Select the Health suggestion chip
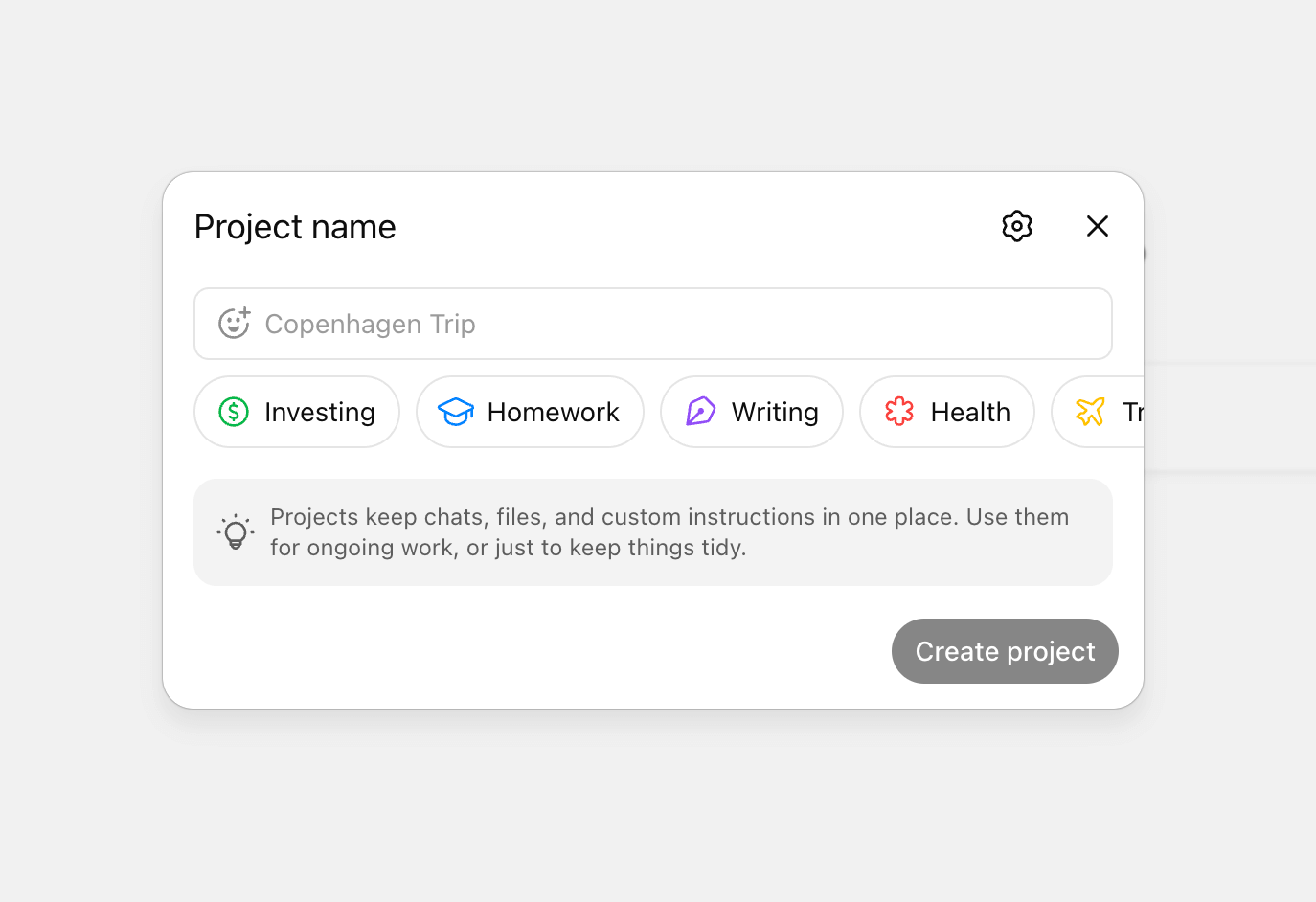The height and width of the screenshot is (902, 1316). [947, 412]
